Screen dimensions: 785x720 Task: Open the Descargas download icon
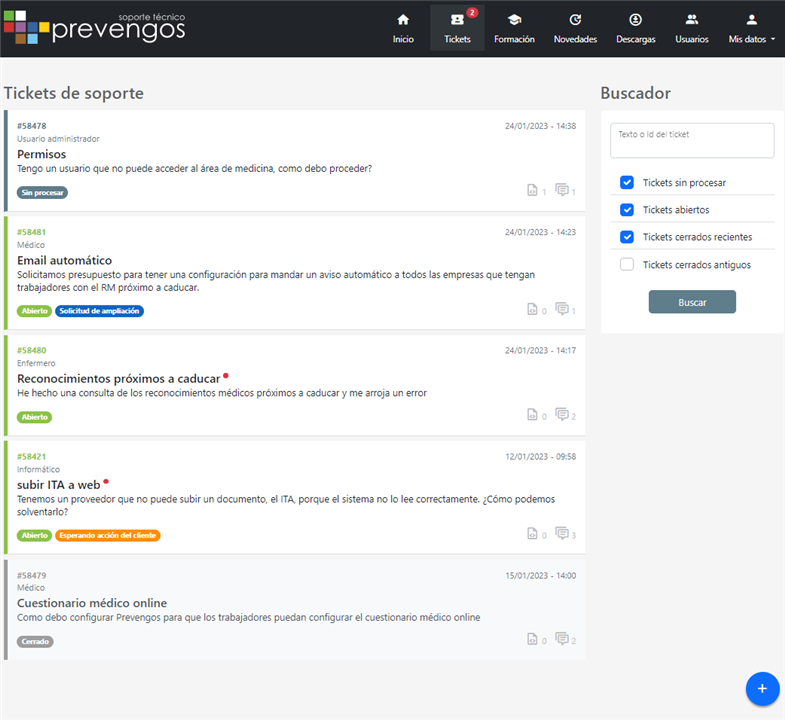tap(636, 20)
